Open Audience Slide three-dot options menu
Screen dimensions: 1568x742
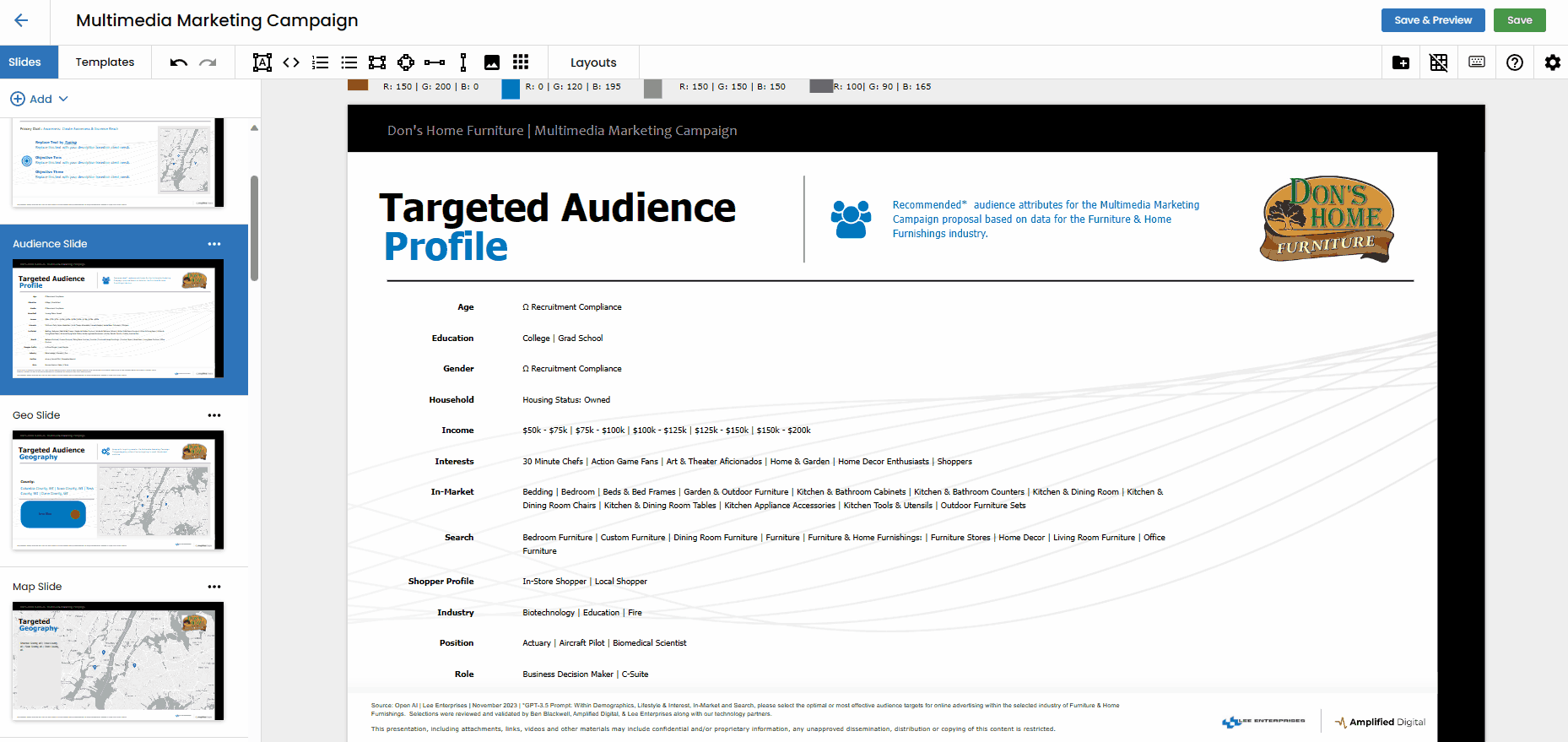pos(214,244)
